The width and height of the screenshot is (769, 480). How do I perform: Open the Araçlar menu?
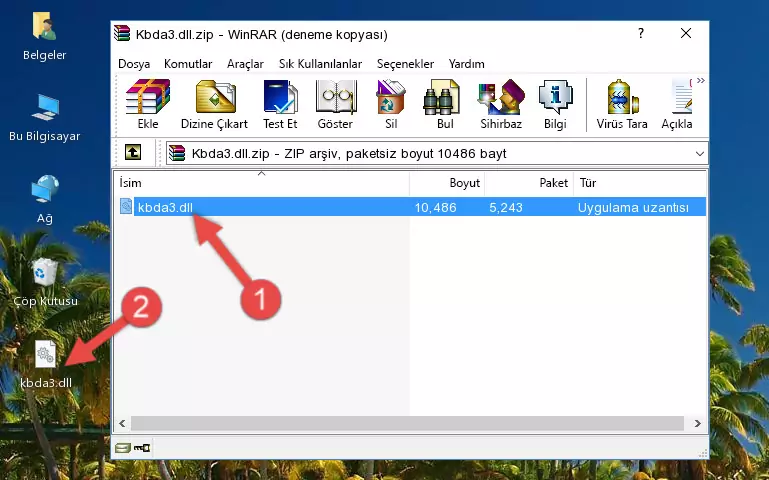tap(245, 64)
